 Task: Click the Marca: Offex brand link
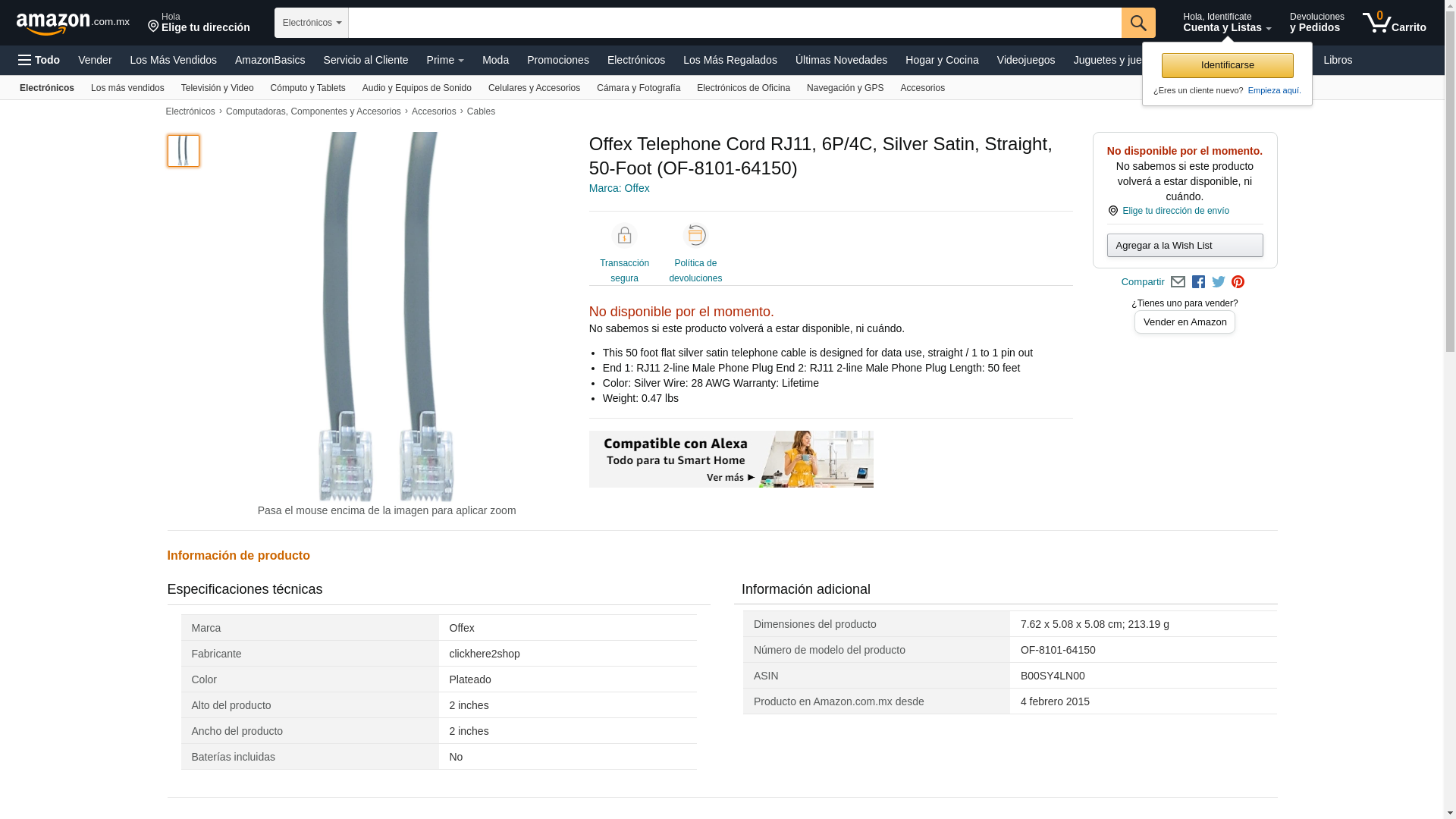[x=619, y=188]
